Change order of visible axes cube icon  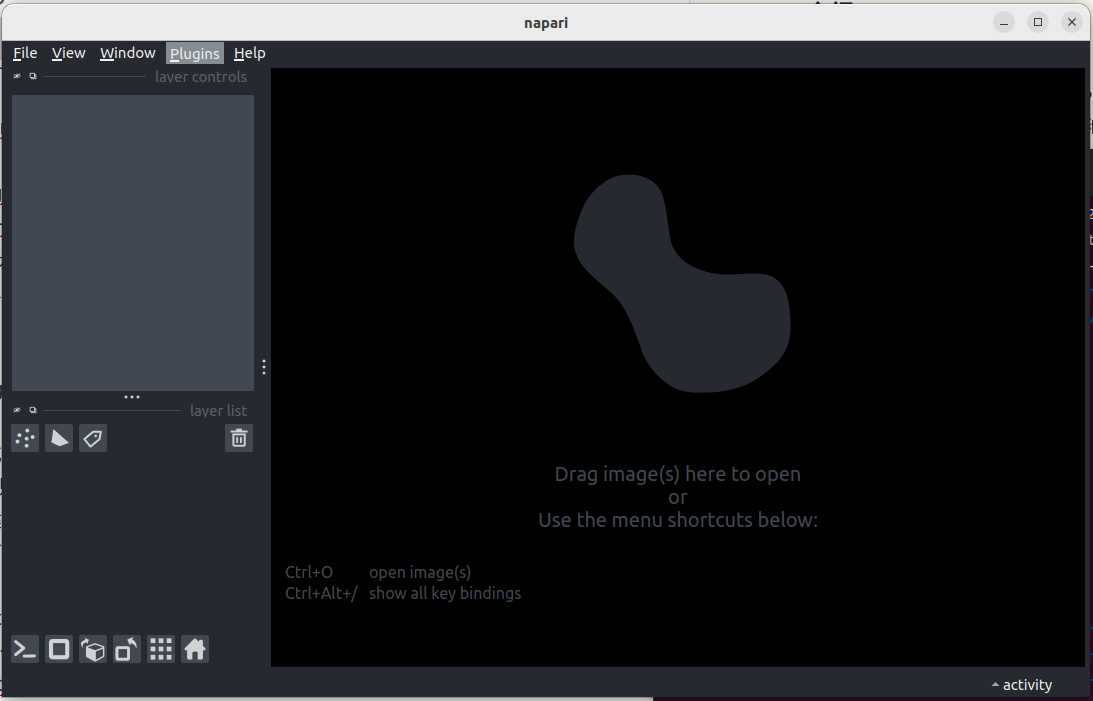click(x=93, y=649)
